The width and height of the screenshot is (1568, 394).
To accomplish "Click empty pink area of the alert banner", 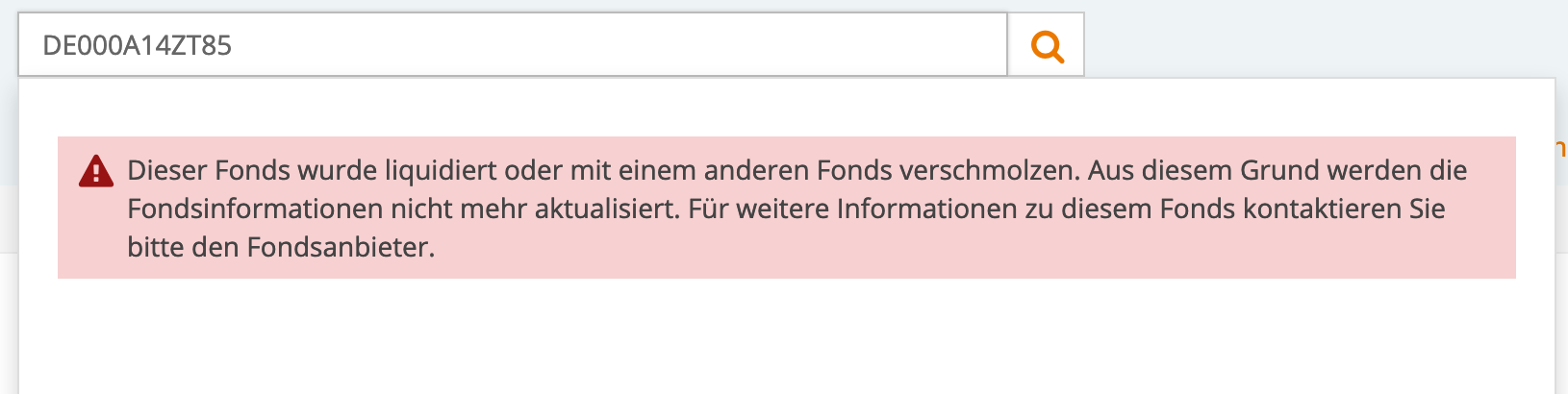I will (962, 252).
